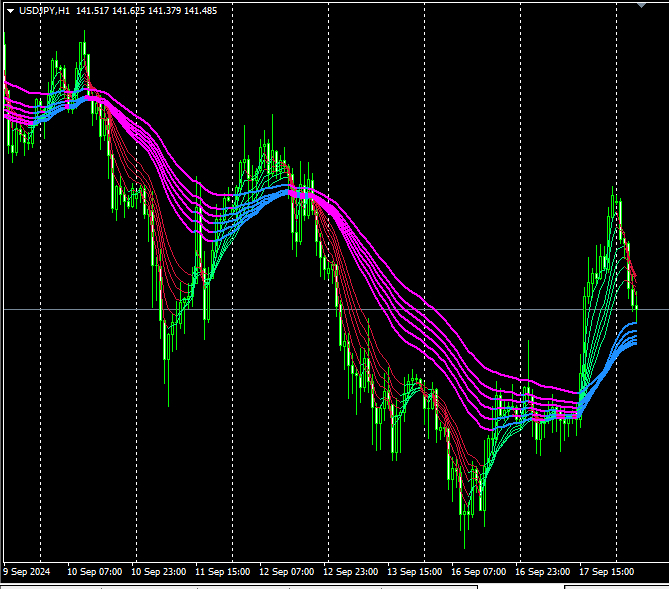The width and height of the screenshot is (669, 589).
Task: Click the horizontal gray price level line
Action: click(x=300, y=309)
